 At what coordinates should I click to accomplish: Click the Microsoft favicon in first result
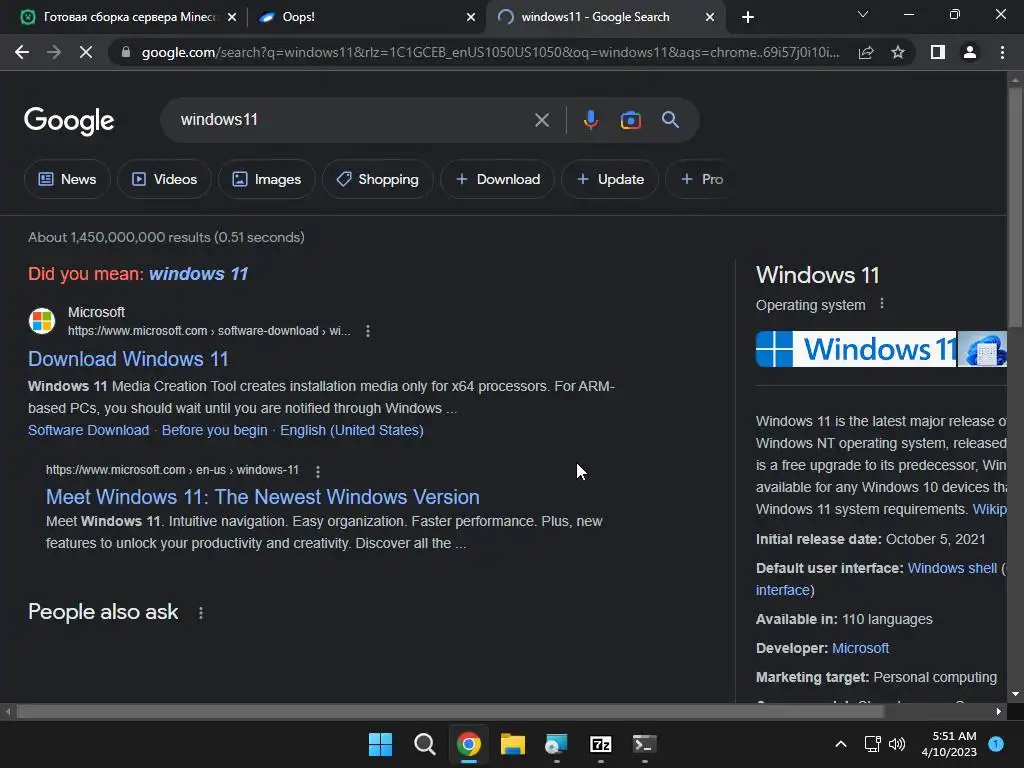click(42, 321)
